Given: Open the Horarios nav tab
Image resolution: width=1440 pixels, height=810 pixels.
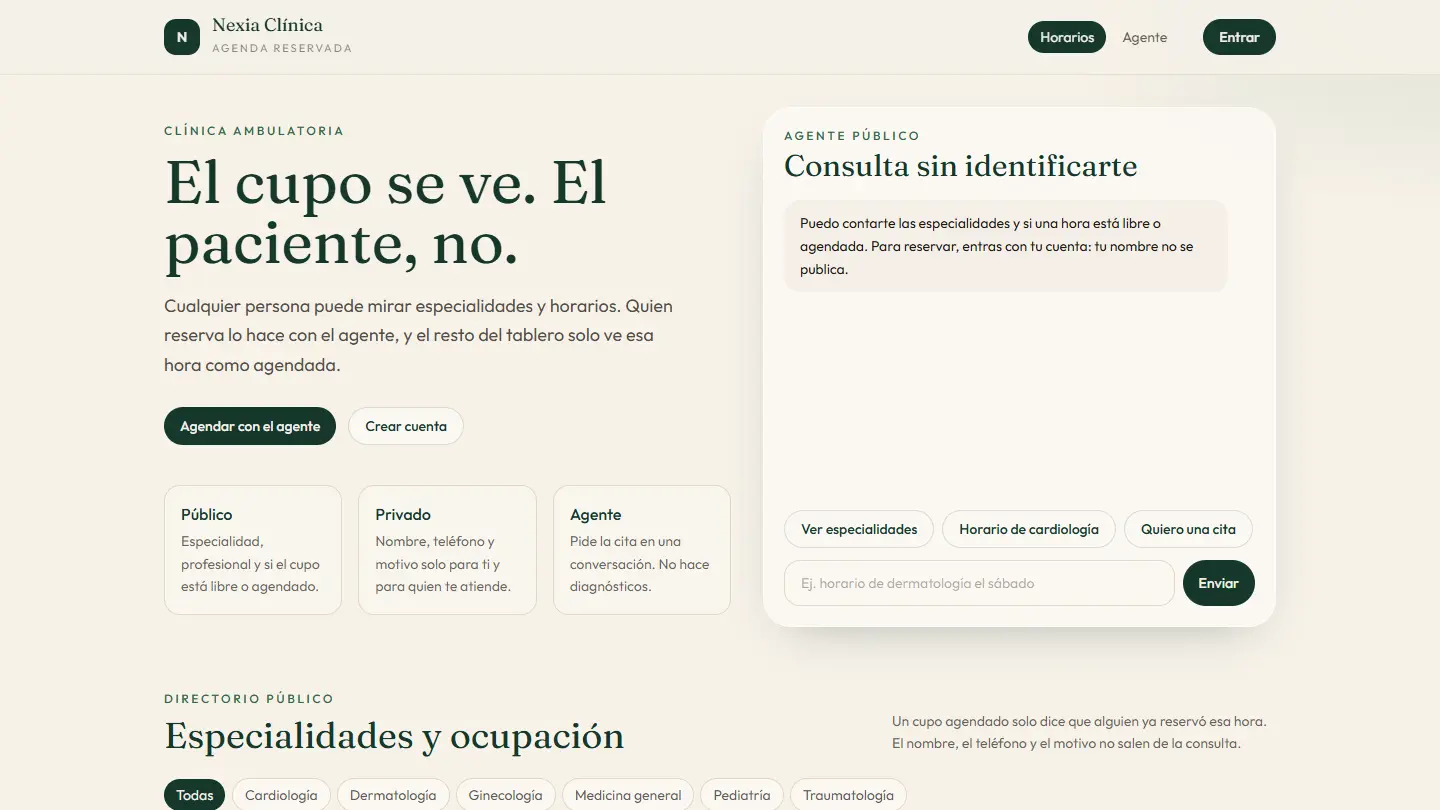Looking at the screenshot, I should (x=1067, y=37).
